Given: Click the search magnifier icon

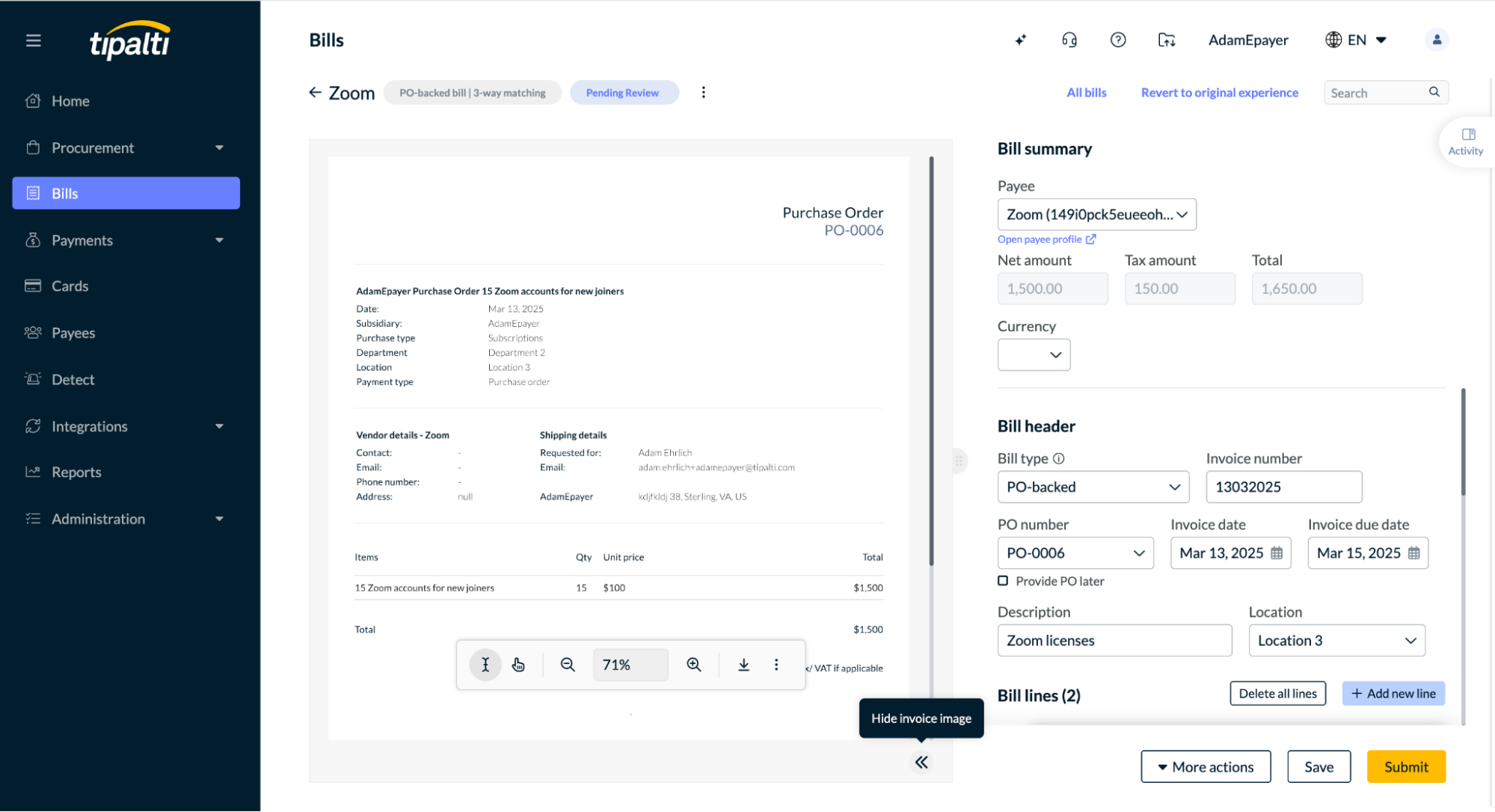Looking at the screenshot, I should click(x=1434, y=92).
